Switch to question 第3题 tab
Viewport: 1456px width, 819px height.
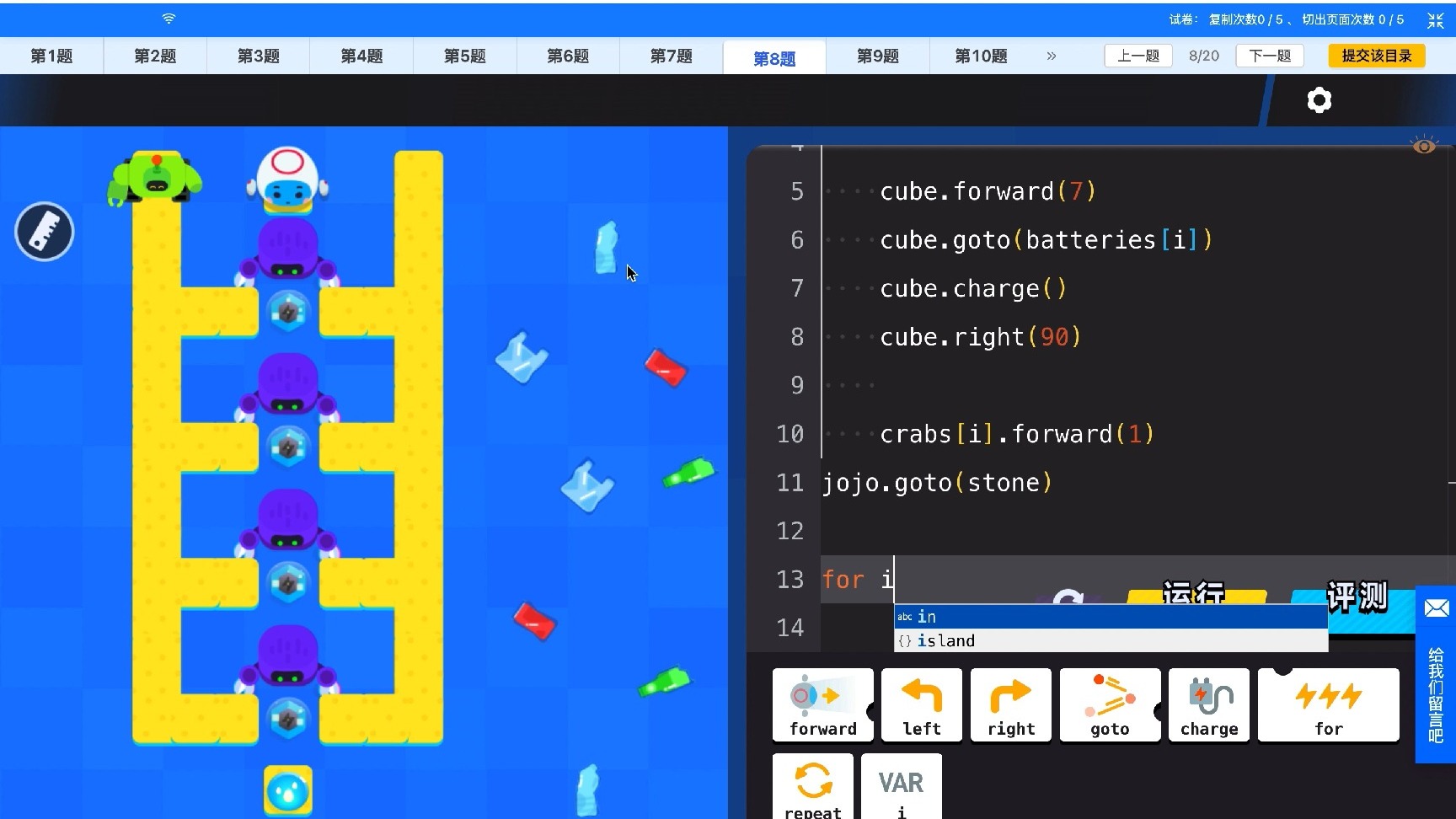pyautogui.click(x=258, y=56)
